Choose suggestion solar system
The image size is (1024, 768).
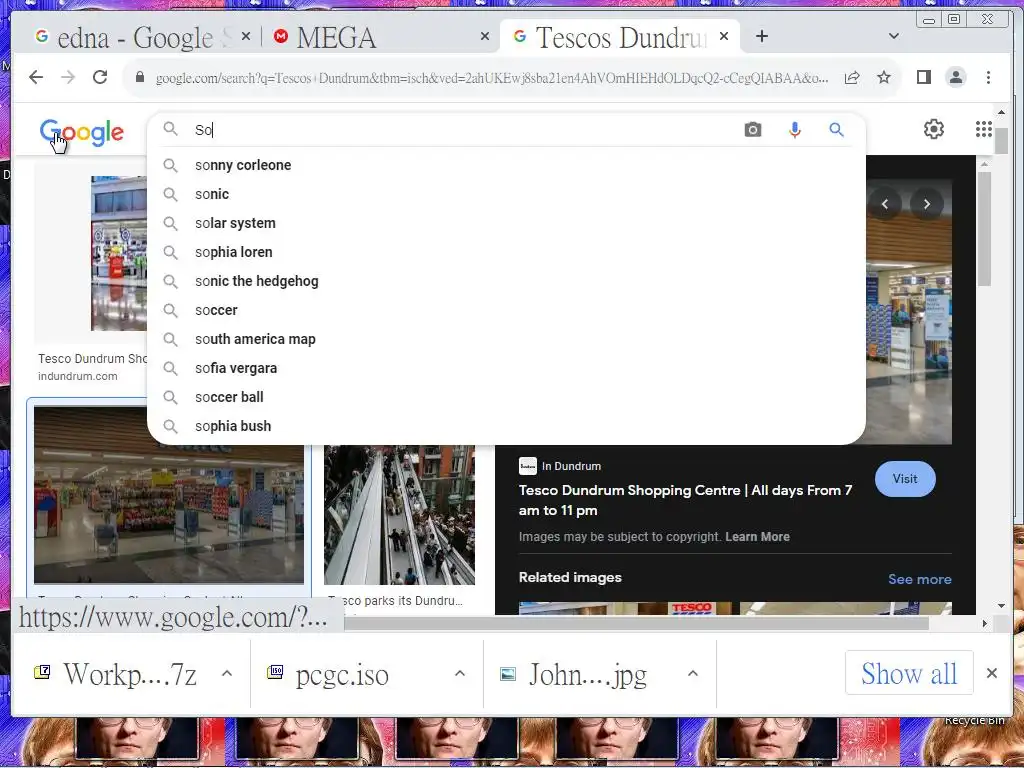point(506,223)
